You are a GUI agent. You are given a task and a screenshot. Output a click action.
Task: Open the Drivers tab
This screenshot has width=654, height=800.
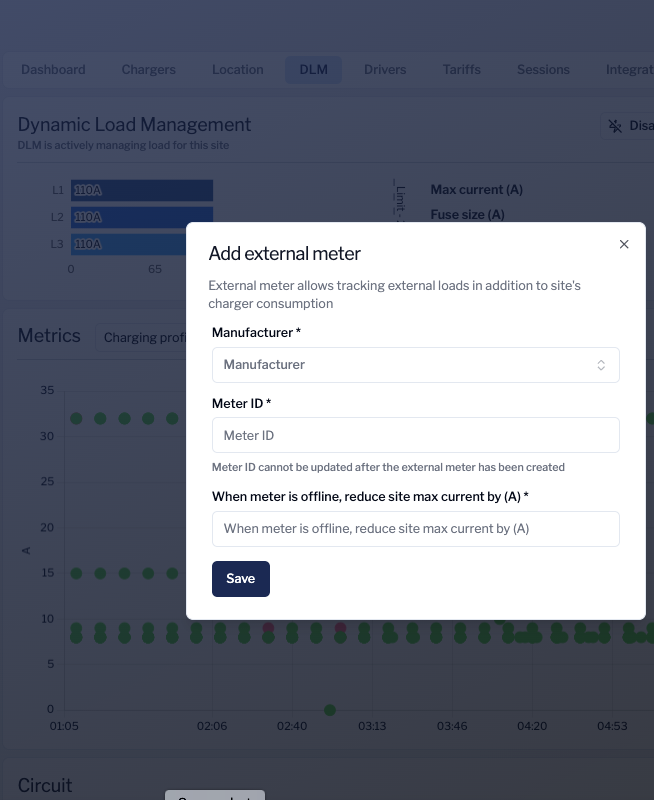tap(385, 70)
